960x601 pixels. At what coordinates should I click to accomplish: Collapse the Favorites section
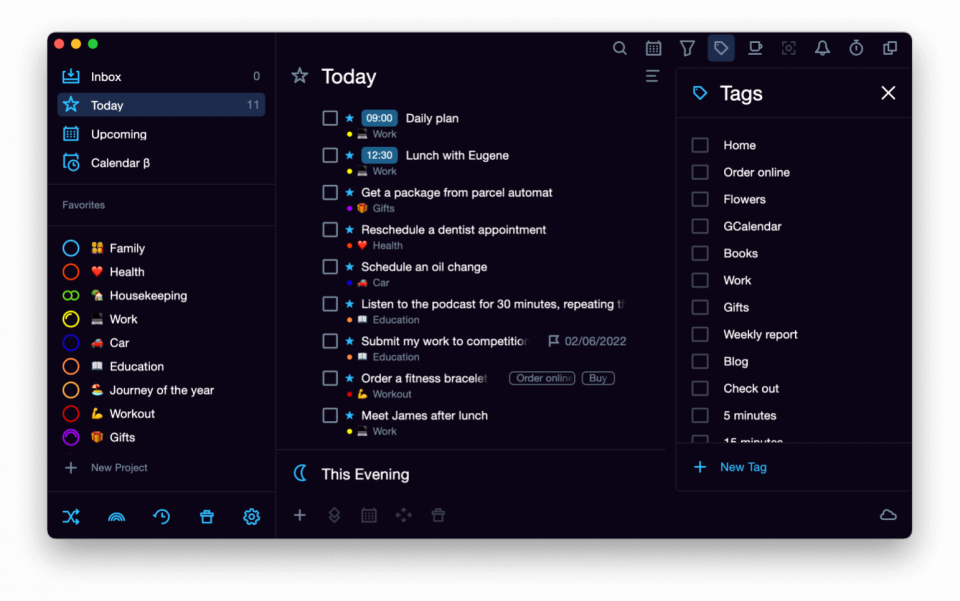83,205
